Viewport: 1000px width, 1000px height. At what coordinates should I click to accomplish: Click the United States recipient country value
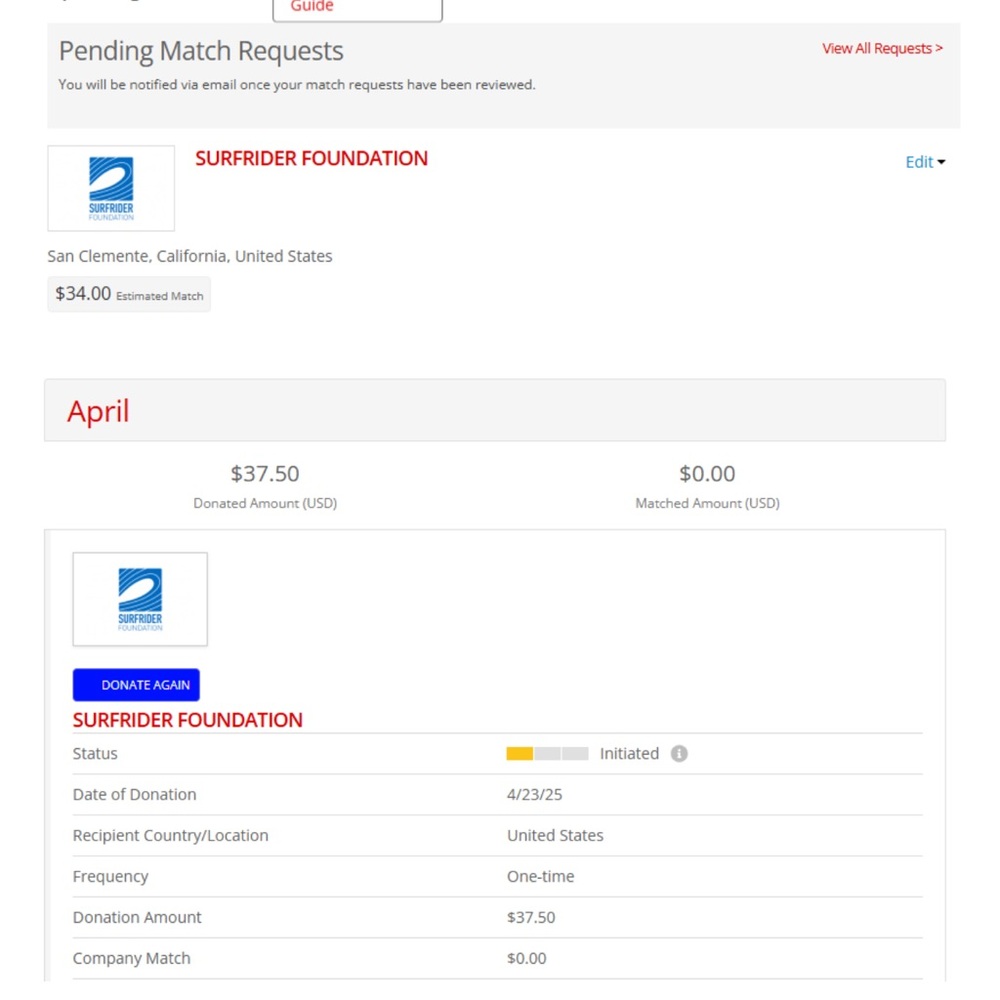point(555,835)
